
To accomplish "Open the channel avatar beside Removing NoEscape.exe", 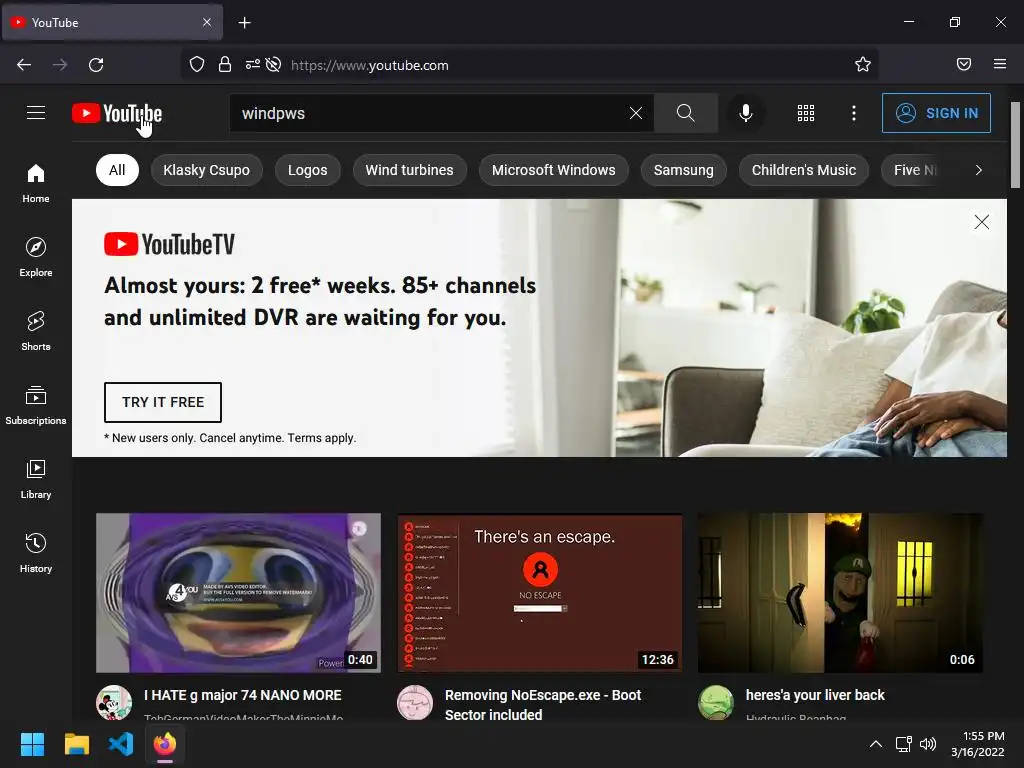I will 415,703.
